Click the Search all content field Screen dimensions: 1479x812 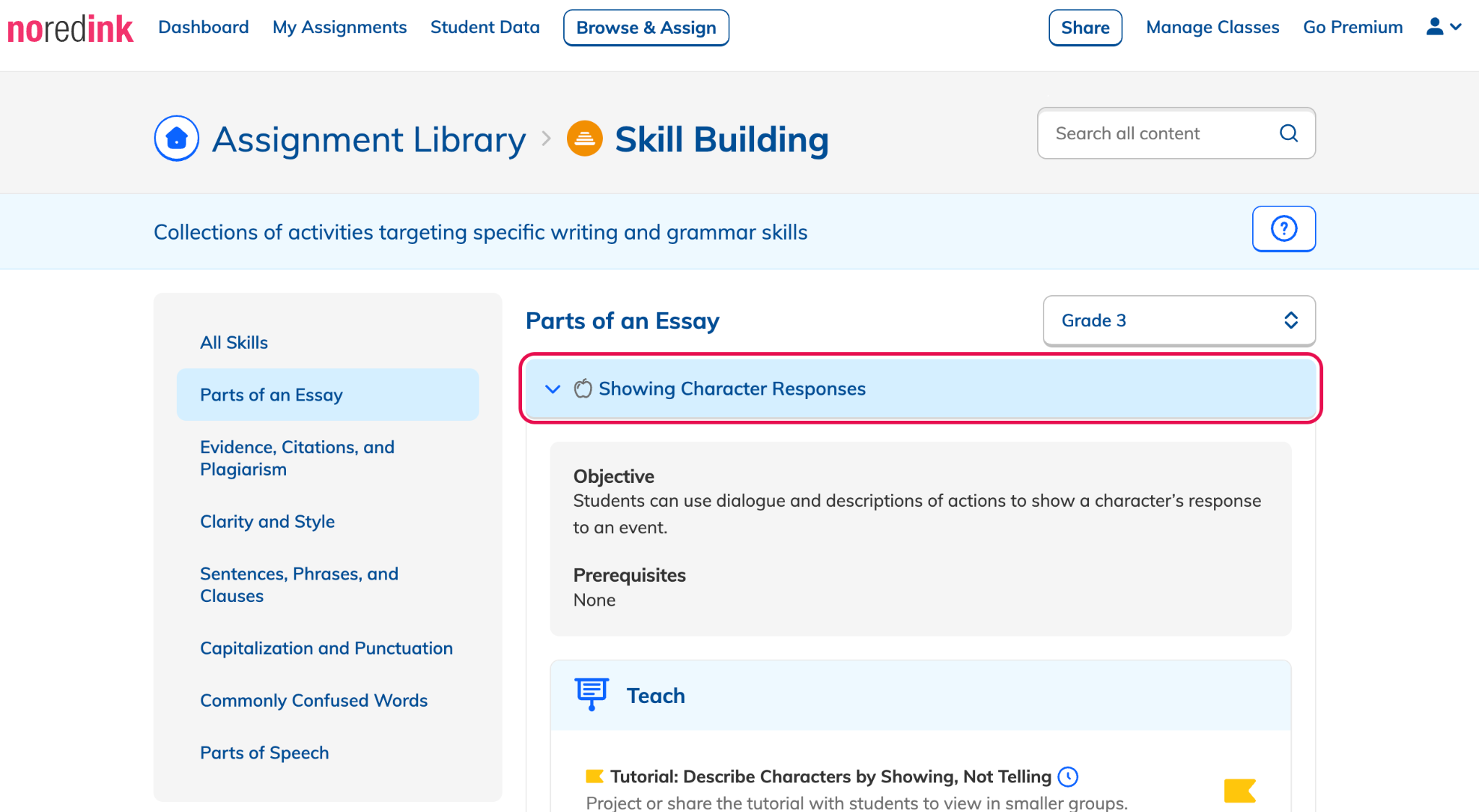point(1176,134)
